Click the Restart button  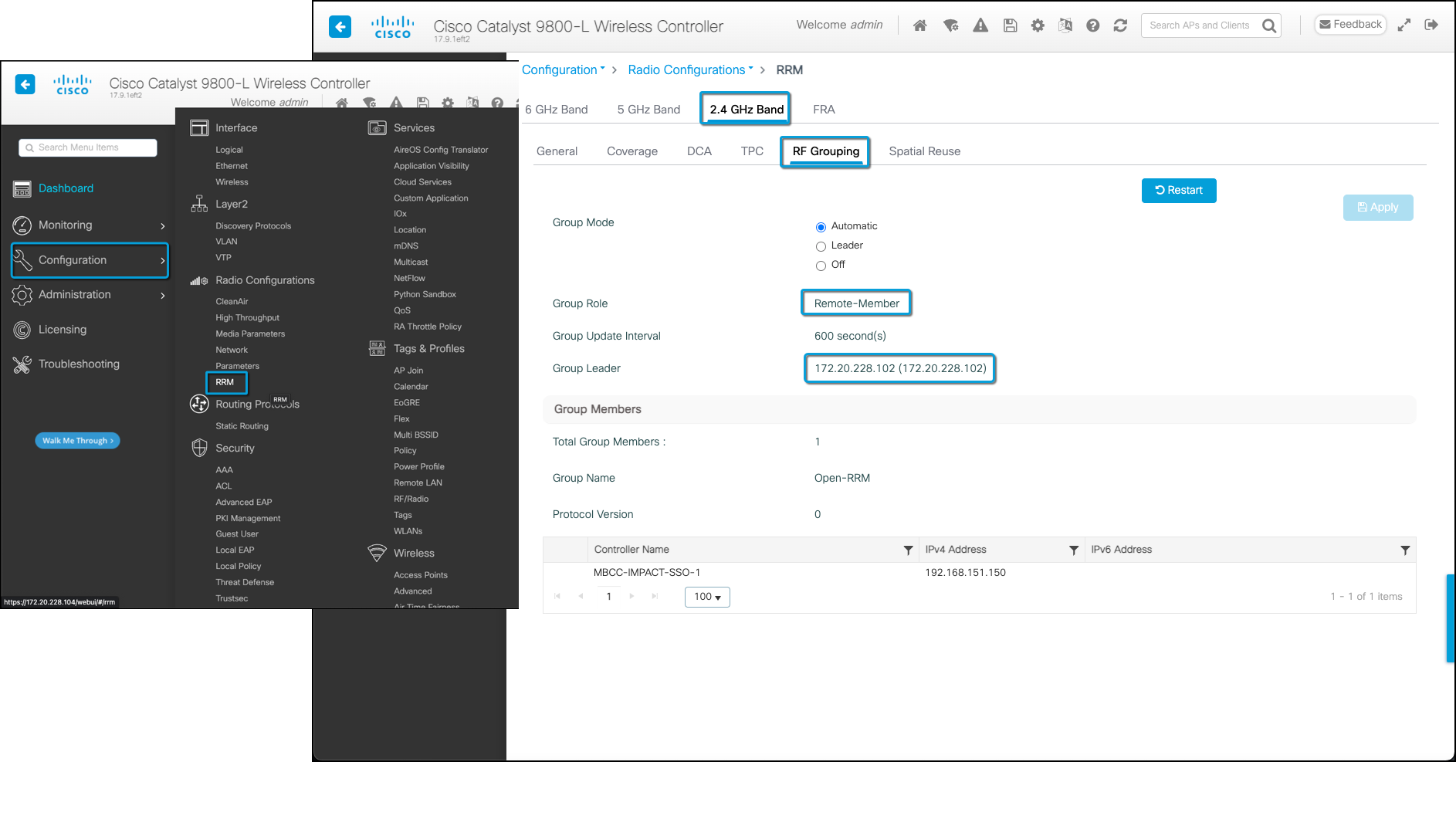tap(1179, 190)
